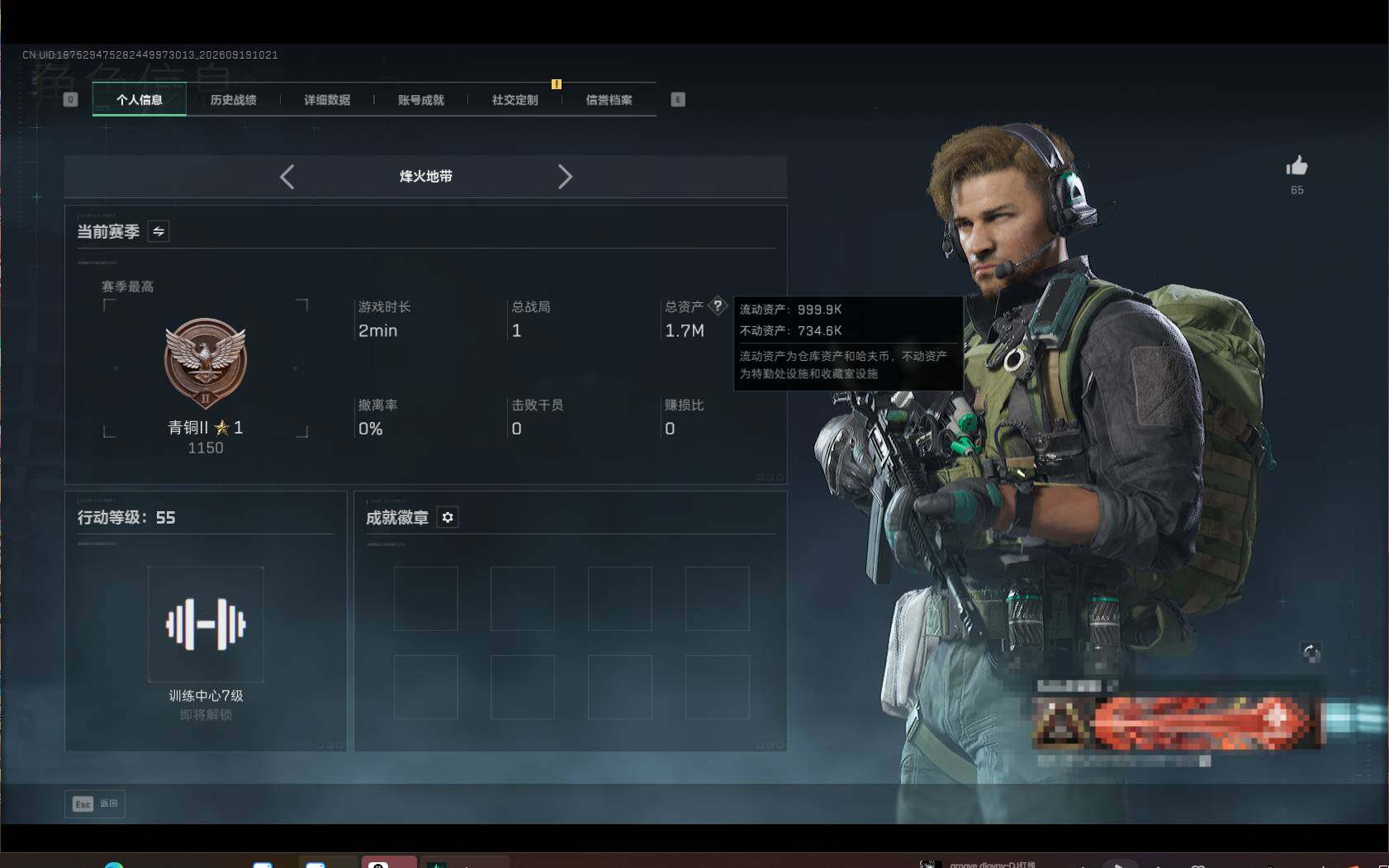
Task: Click the E key next tab icon
Action: point(678,99)
